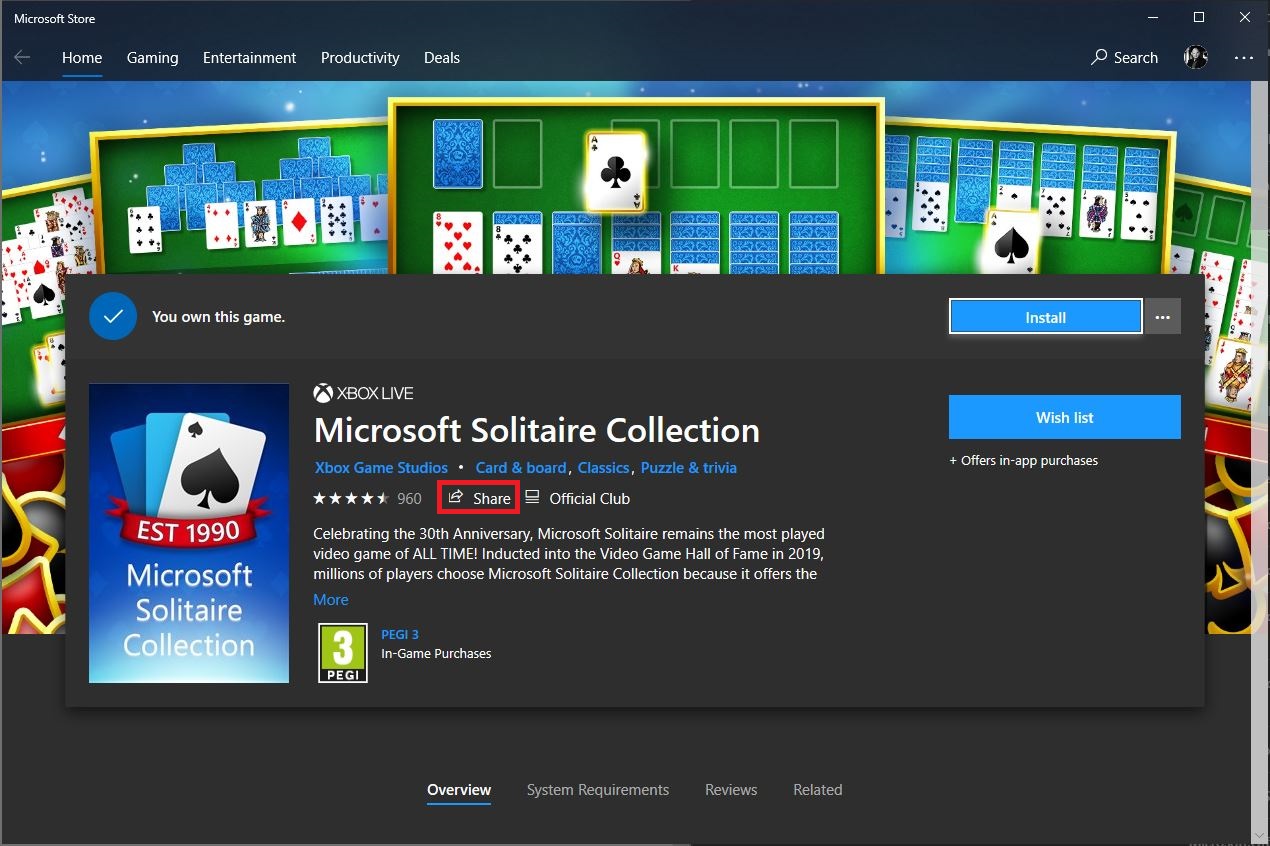
Task: Select the Deals tab
Action: (441, 58)
